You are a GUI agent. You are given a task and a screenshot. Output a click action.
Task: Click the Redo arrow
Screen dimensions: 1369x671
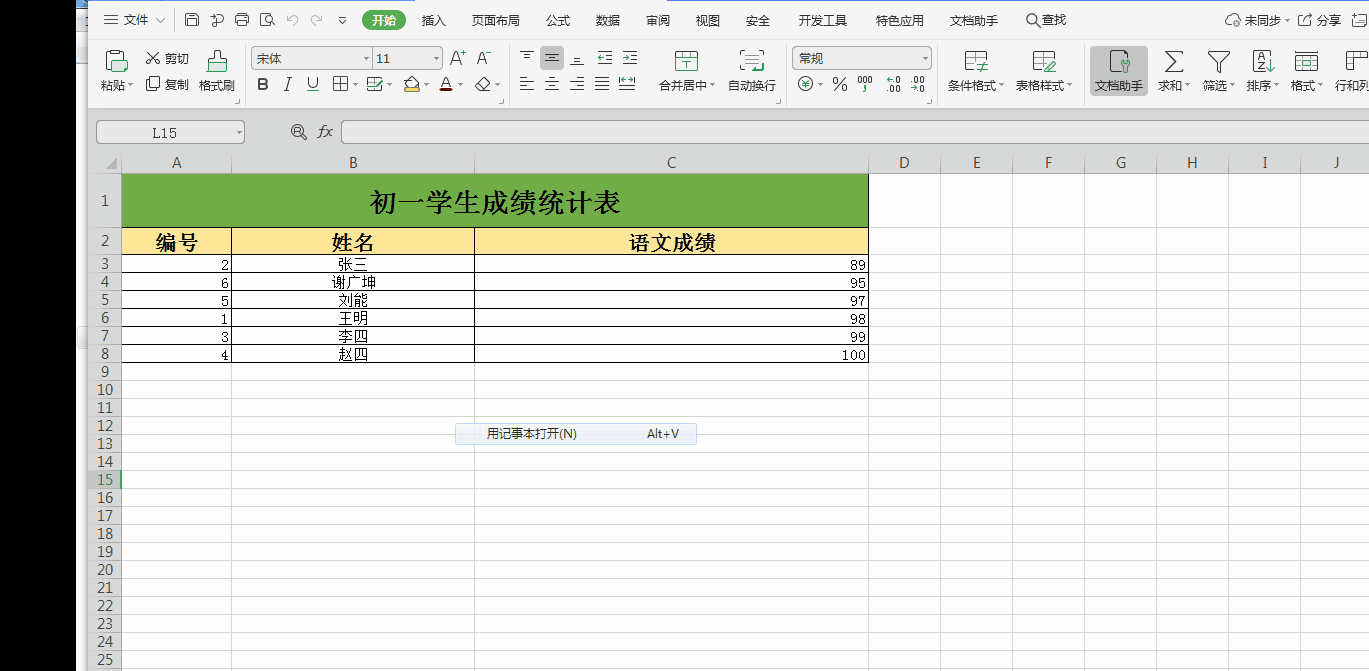(x=317, y=20)
